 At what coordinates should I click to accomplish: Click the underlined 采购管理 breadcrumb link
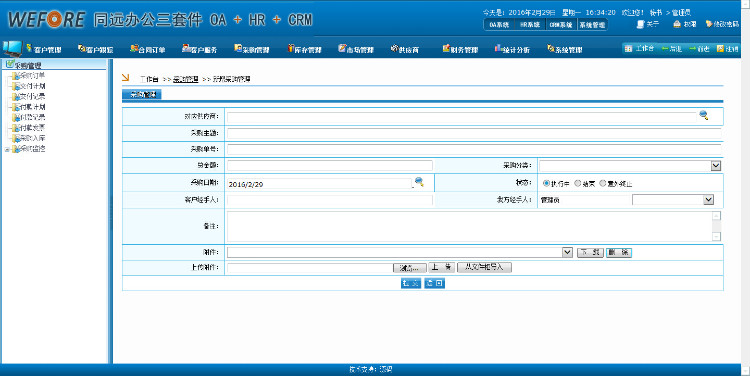click(186, 79)
